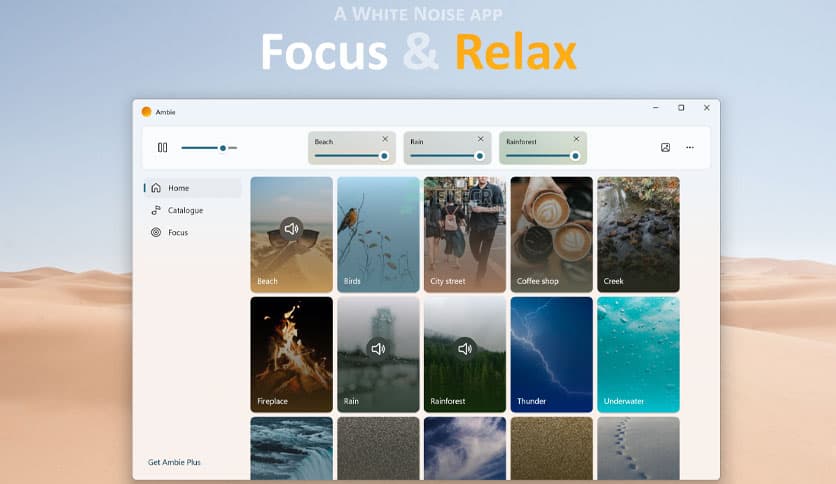
Task: Play the Fireplace sound tile
Action: coord(292,354)
